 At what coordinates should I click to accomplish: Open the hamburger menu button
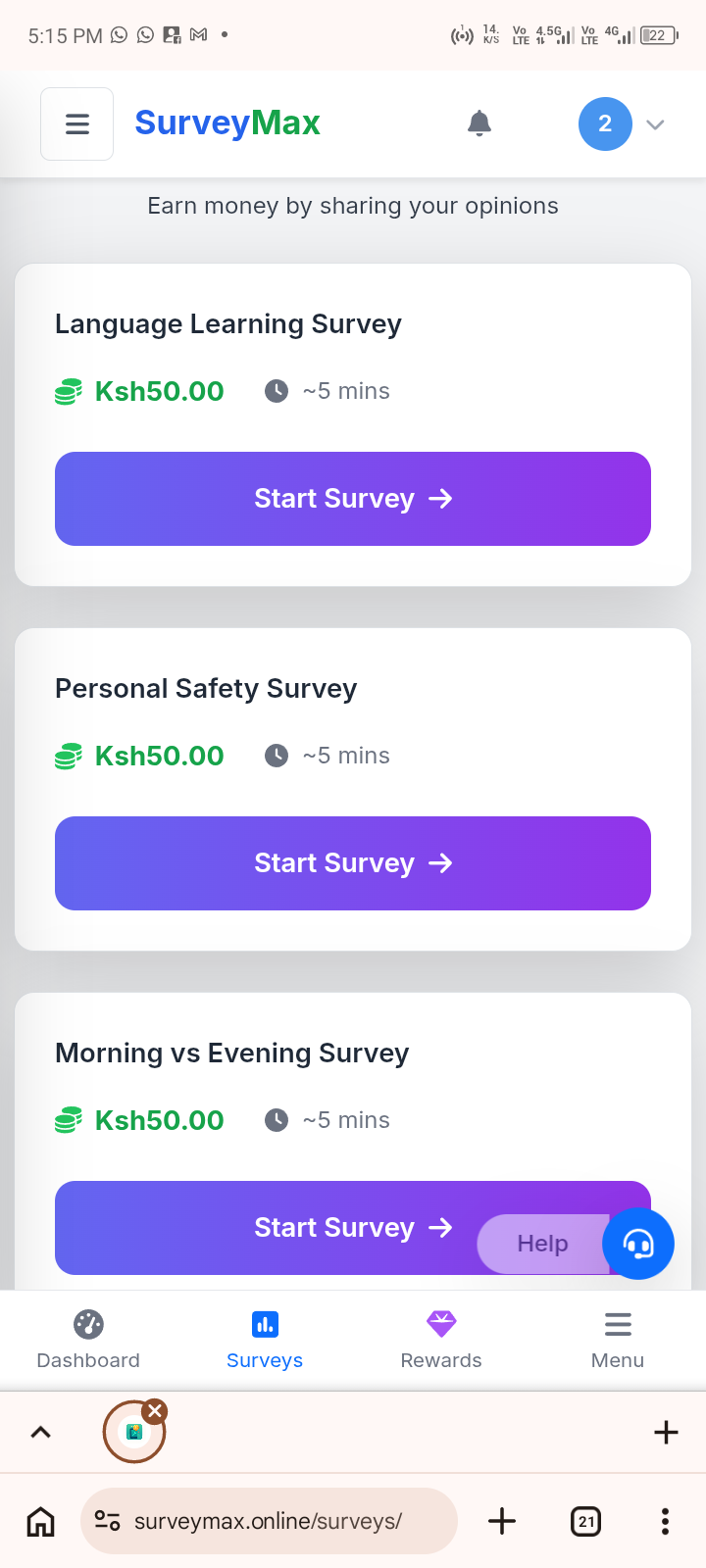[76, 123]
